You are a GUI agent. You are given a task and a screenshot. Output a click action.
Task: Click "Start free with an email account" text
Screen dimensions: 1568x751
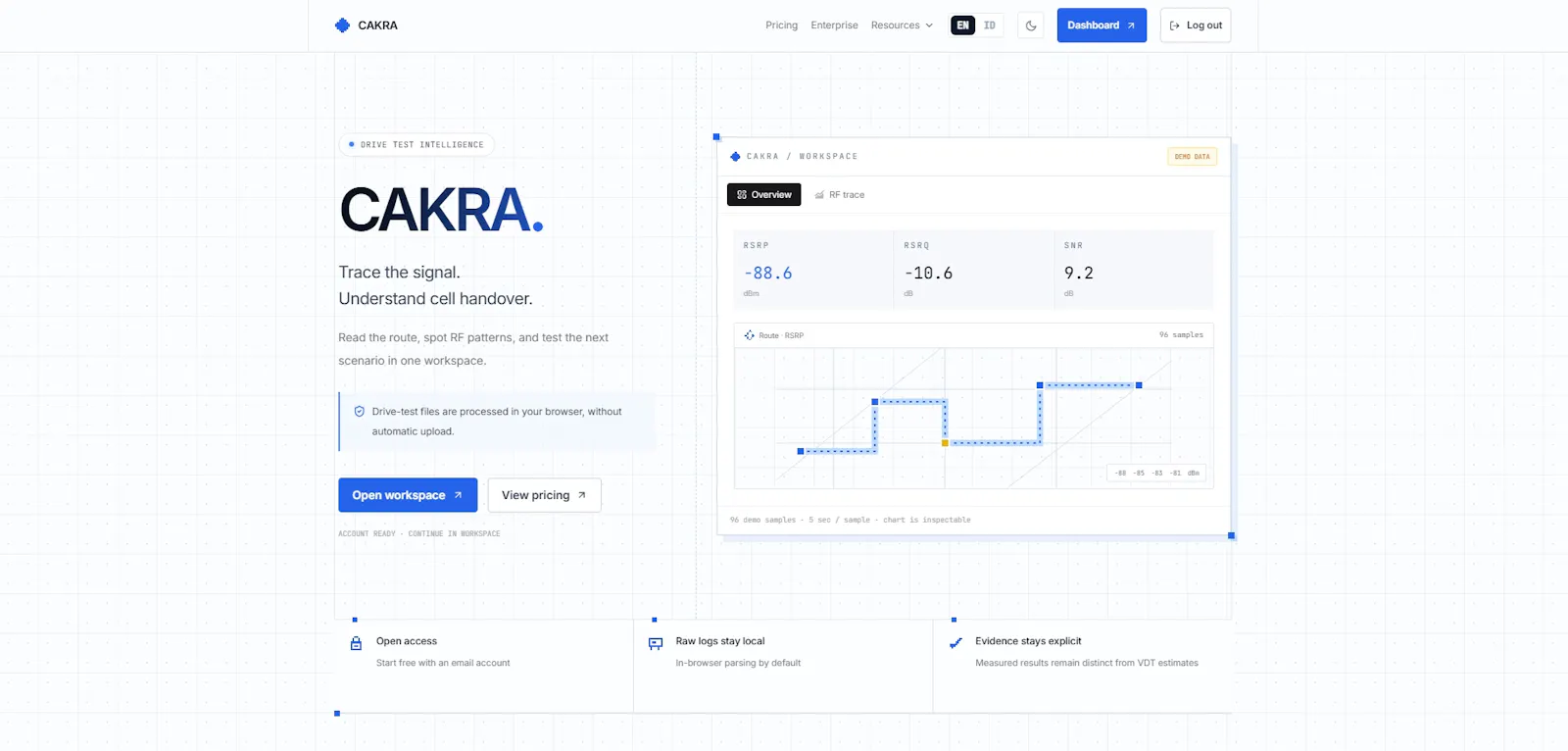pyautogui.click(x=443, y=663)
